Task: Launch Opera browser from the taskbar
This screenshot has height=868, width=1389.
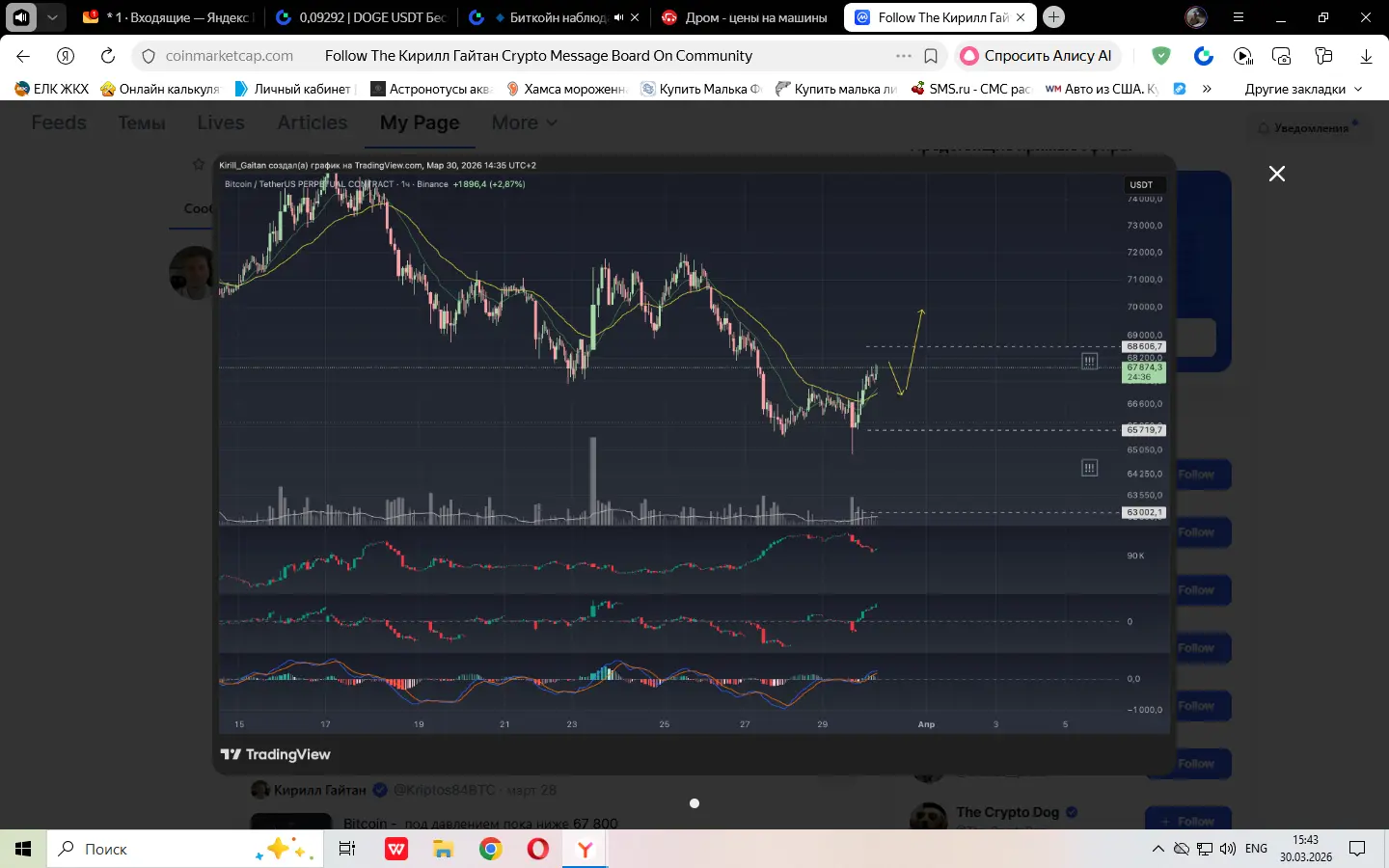Action: point(538,849)
